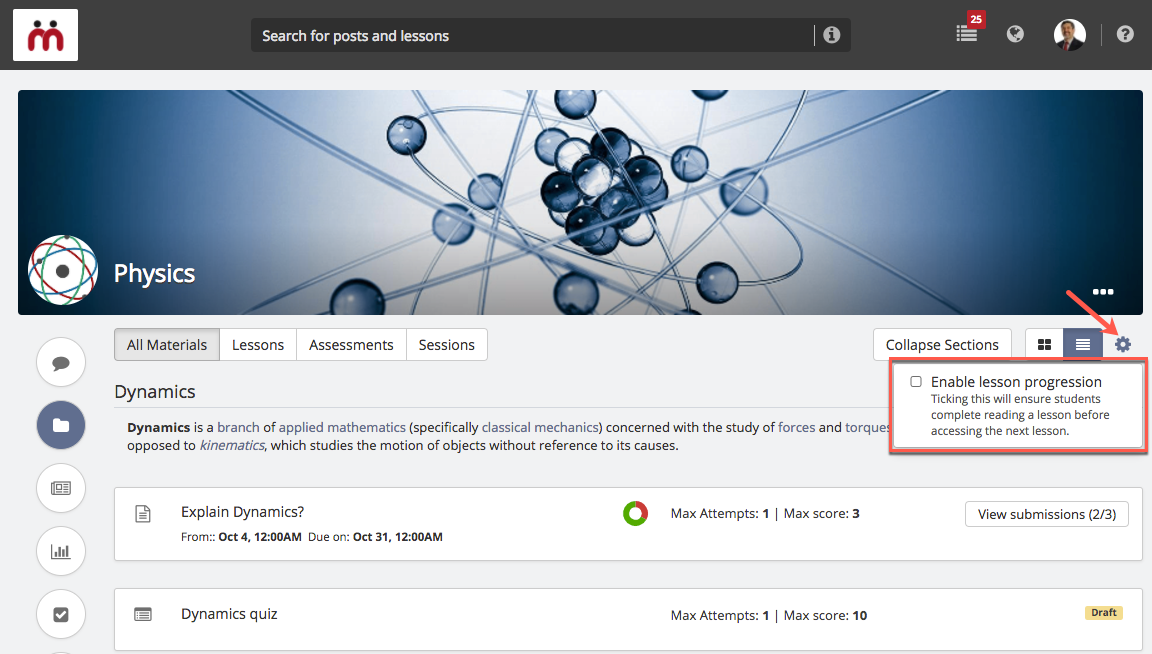Screen dimensions: 1152x654
Task: Open the materials folder sidebar icon
Action: 61,425
